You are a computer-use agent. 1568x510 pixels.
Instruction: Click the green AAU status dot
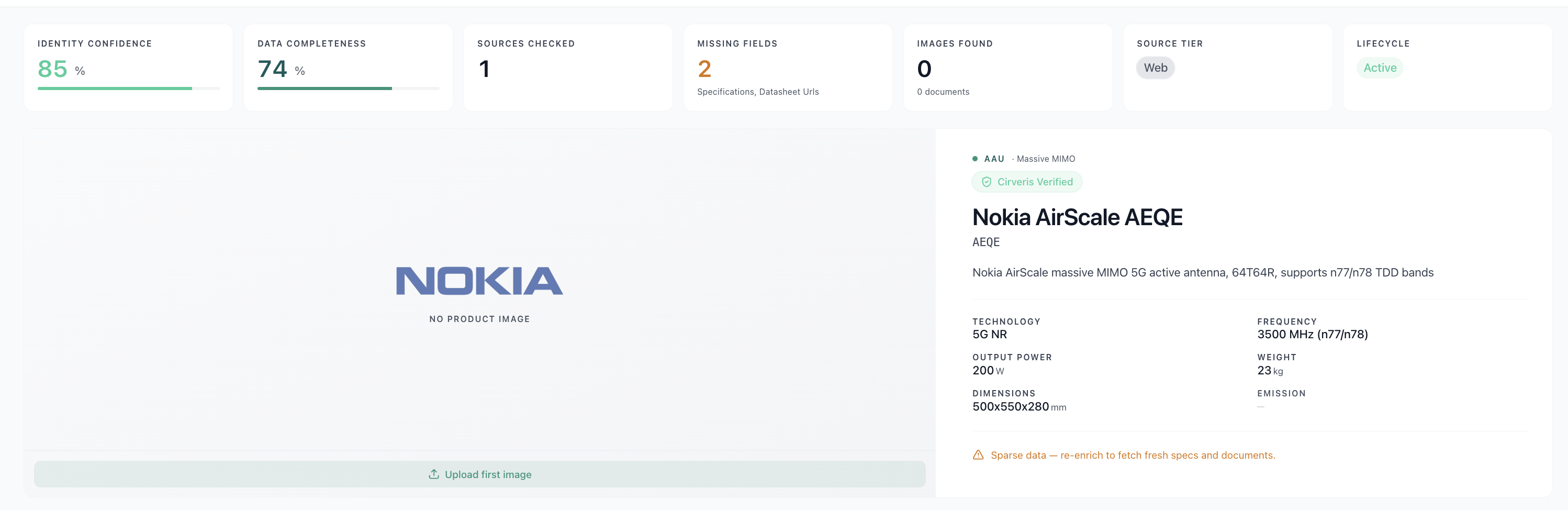975,159
